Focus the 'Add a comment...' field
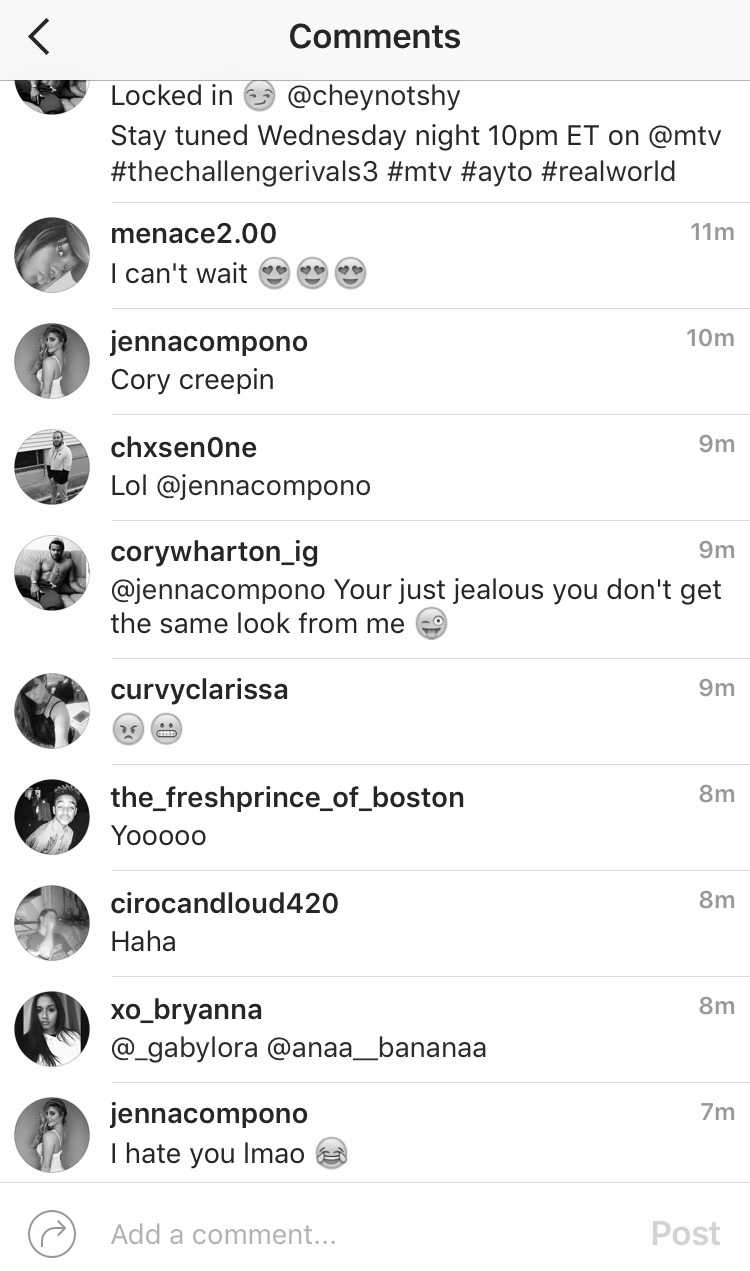Viewport: 750px width, 1271px height. click(x=360, y=1234)
